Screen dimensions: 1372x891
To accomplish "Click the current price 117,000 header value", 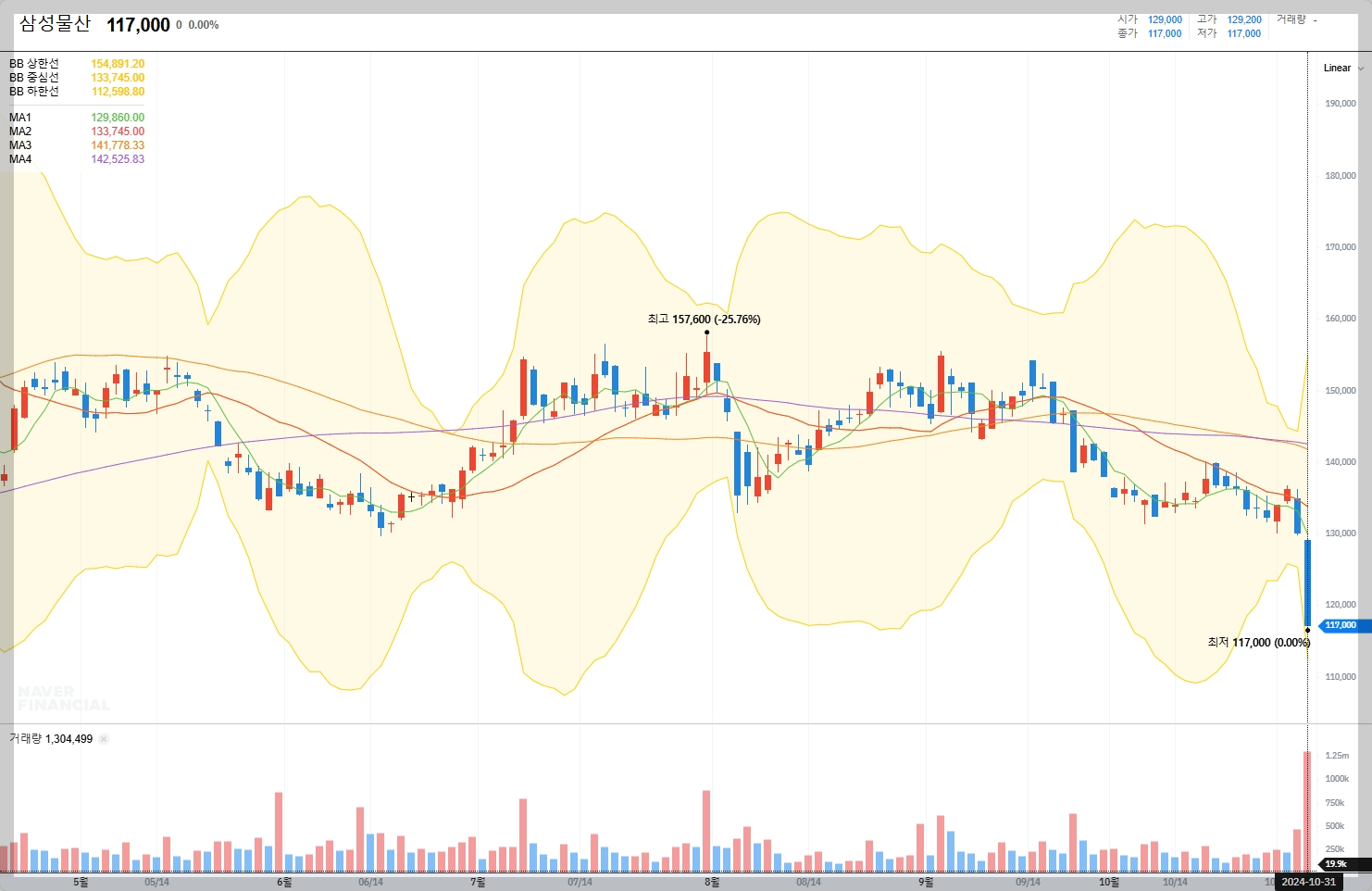I will pos(138,25).
